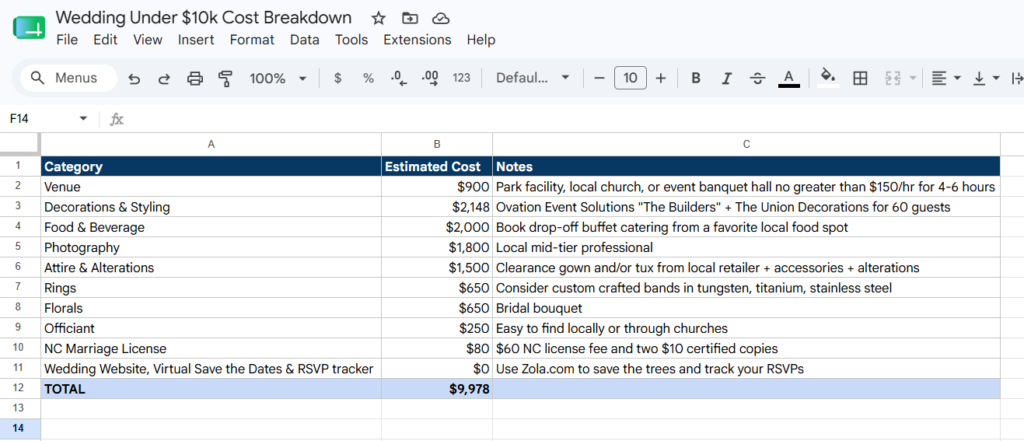The height and width of the screenshot is (441, 1024).
Task: Select column C header
Action: click(746, 144)
